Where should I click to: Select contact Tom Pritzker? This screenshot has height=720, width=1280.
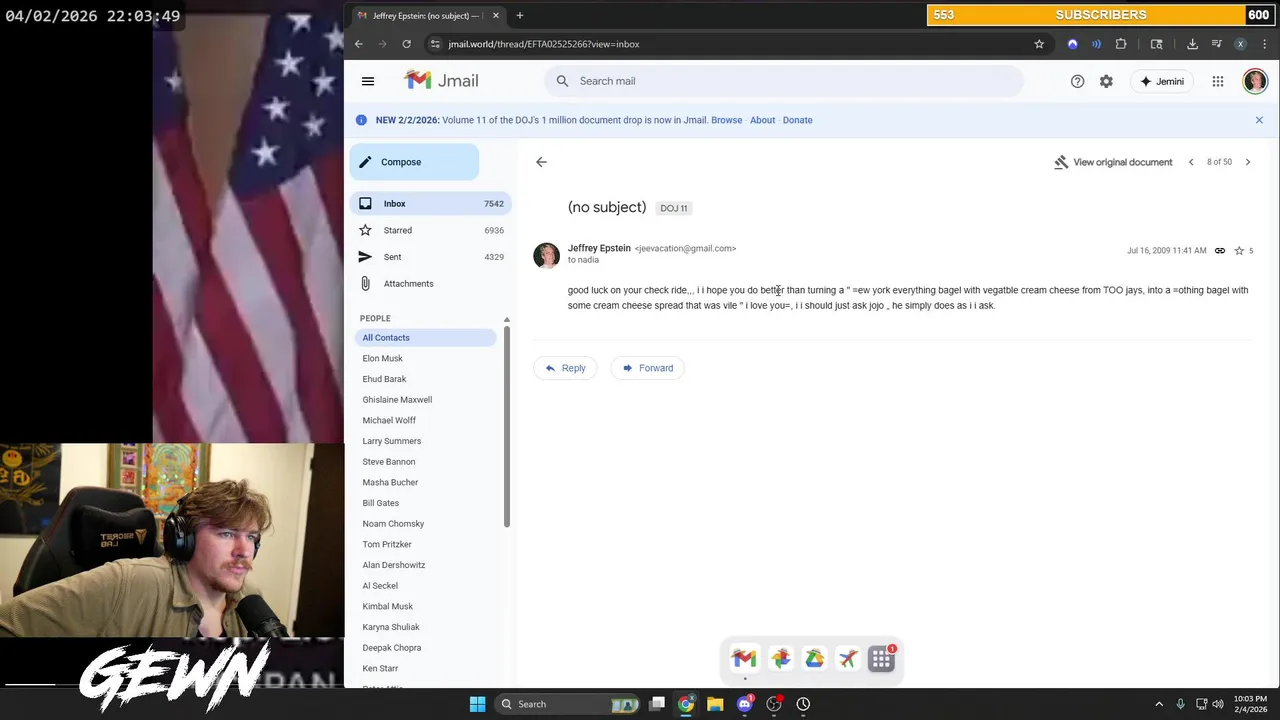point(387,544)
